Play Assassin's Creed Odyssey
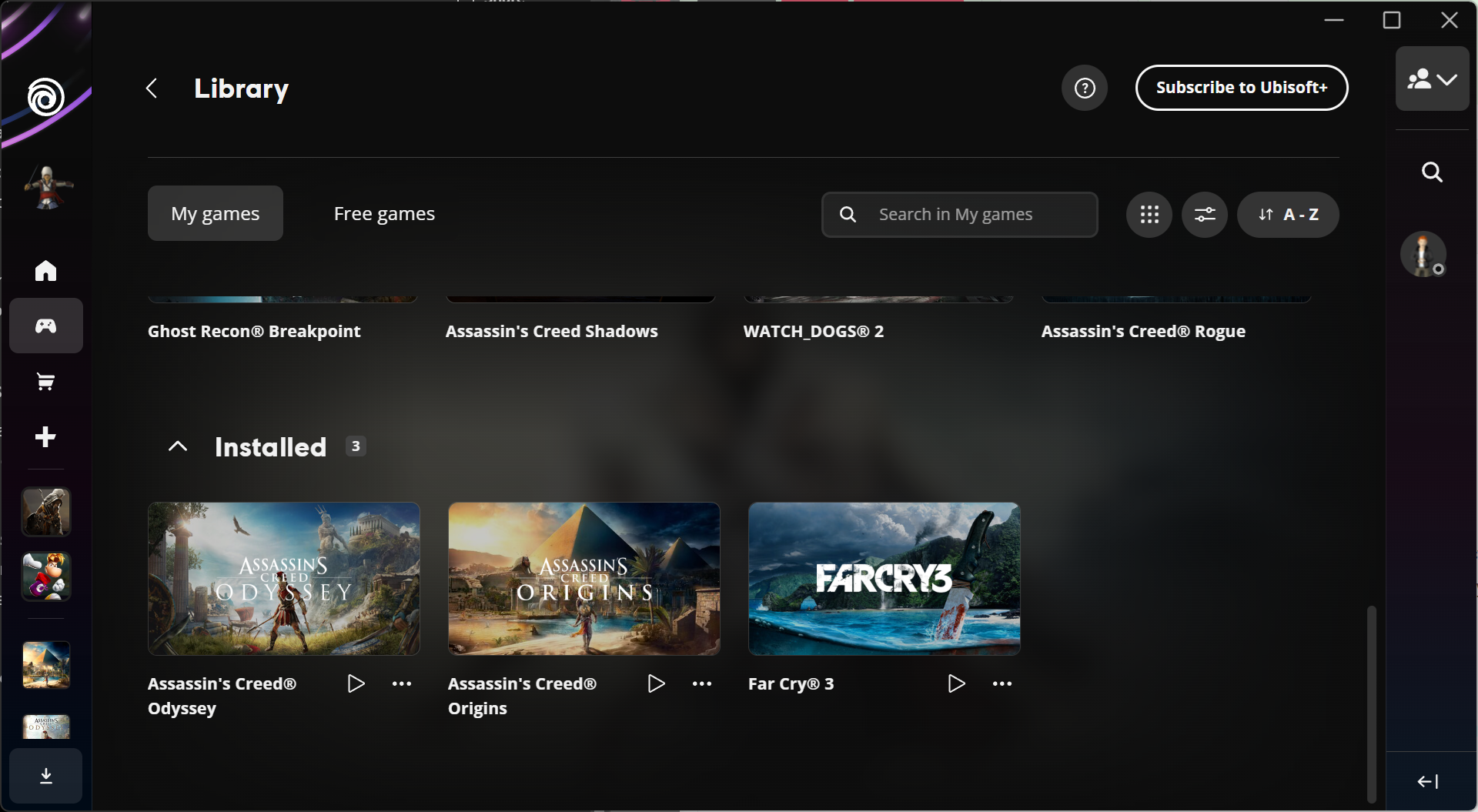 point(356,683)
